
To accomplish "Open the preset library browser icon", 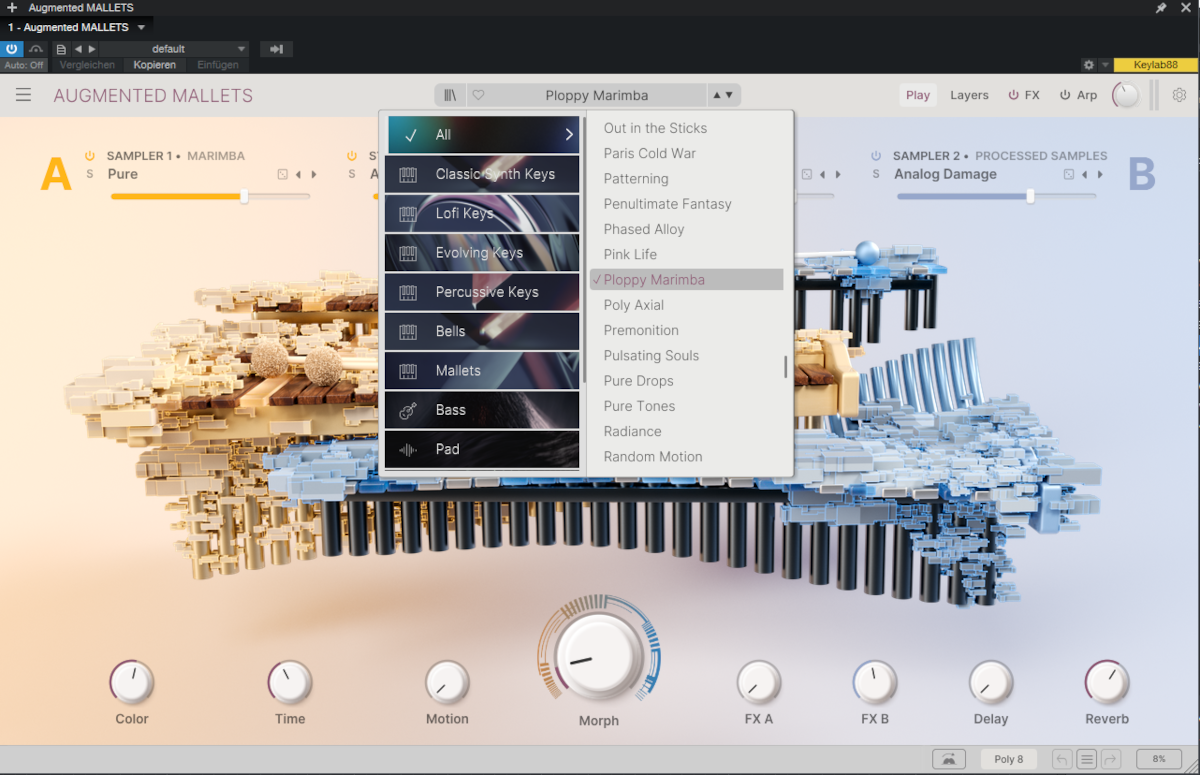I will click(450, 95).
